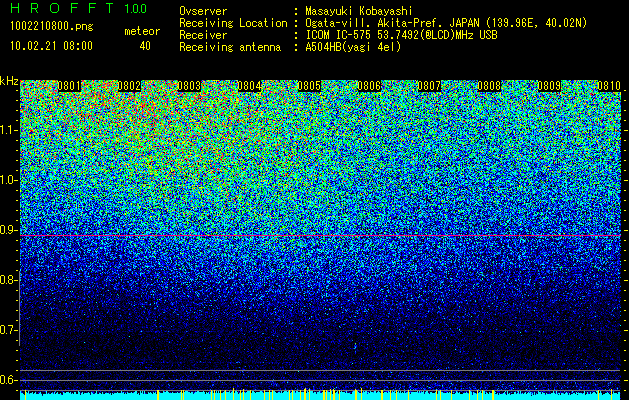The width and height of the screenshot is (629, 400).
Task: Click the cyan signal-level strip at bottom
Action: coord(321,395)
